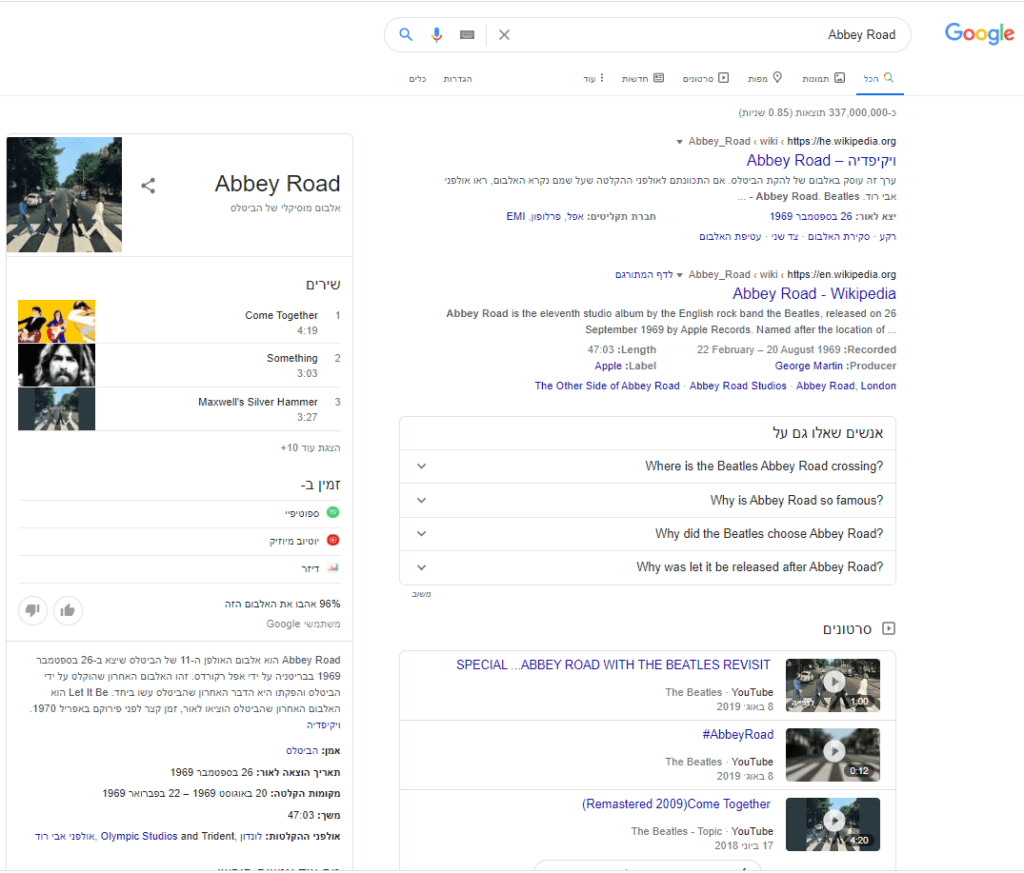Follow the 'Abbey Road Studios' sublink

point(738,386)
